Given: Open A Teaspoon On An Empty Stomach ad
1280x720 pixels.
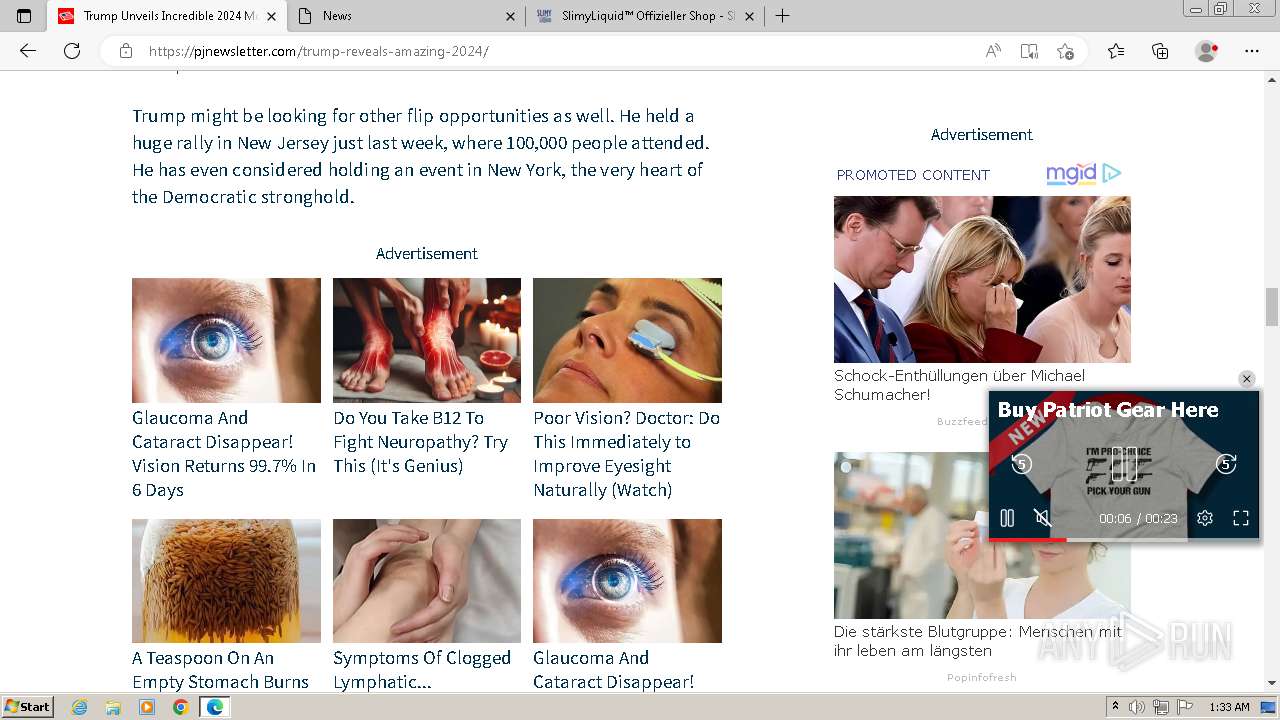Looking at the screenshot, I should pyautogui.click(x=220, y=670).
